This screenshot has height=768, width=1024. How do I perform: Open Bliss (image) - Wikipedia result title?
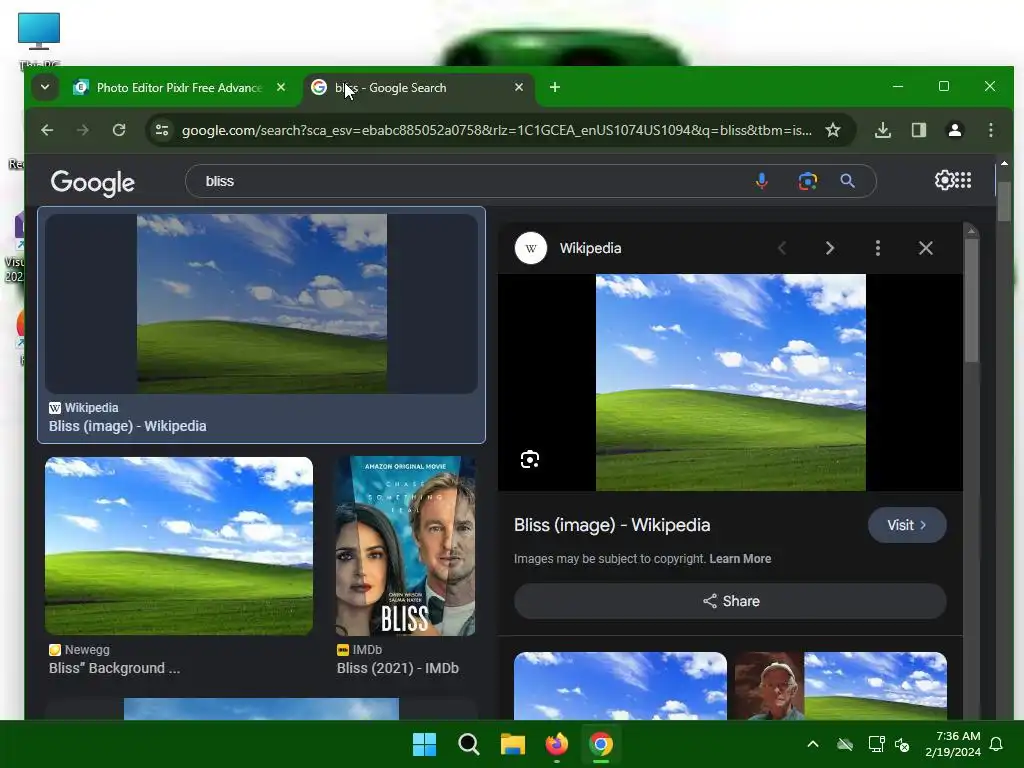127,426
